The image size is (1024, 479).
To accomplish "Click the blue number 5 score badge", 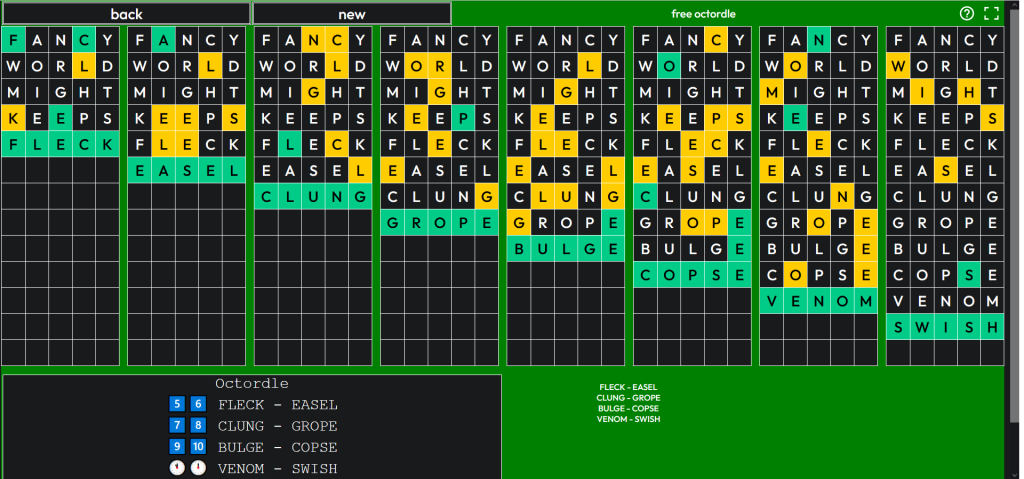I will (178, 404).
